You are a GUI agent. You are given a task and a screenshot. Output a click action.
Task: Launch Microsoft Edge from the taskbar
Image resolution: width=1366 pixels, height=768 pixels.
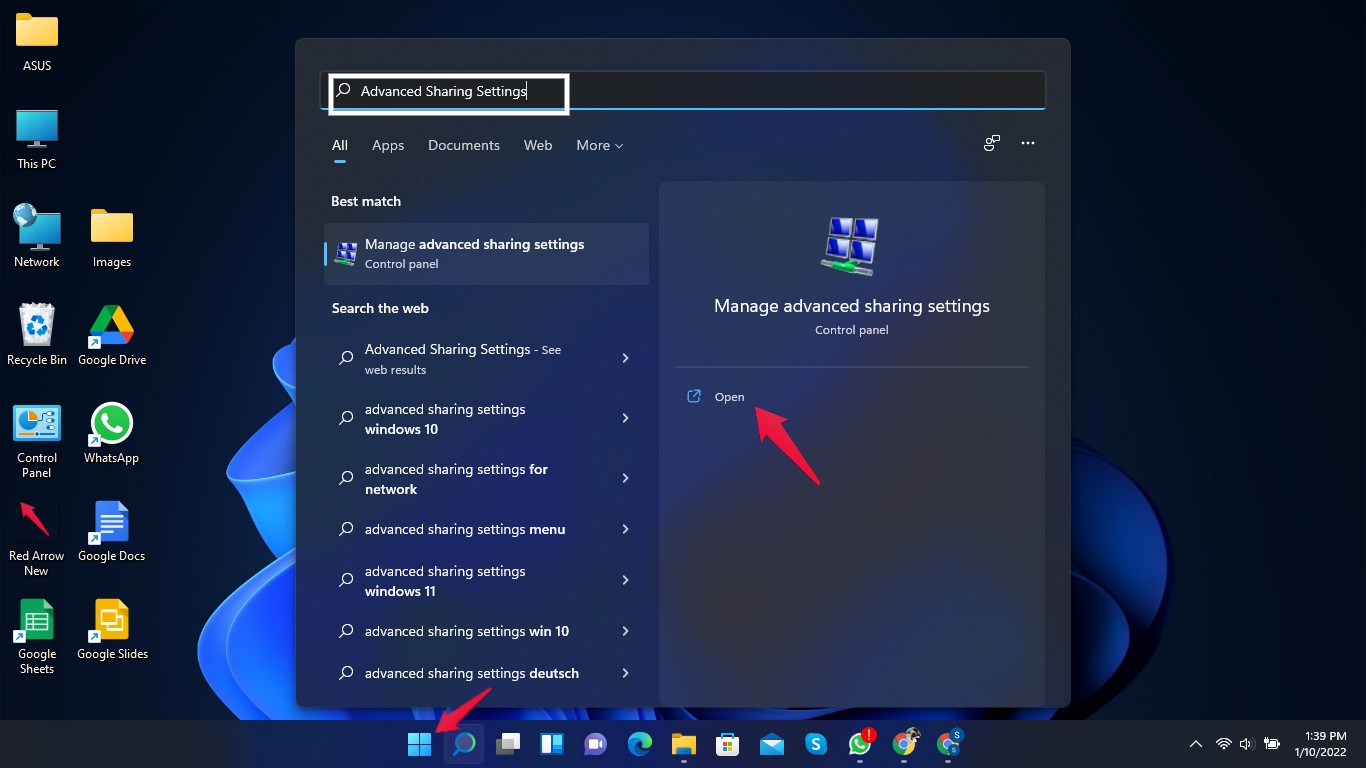(639, 744)
